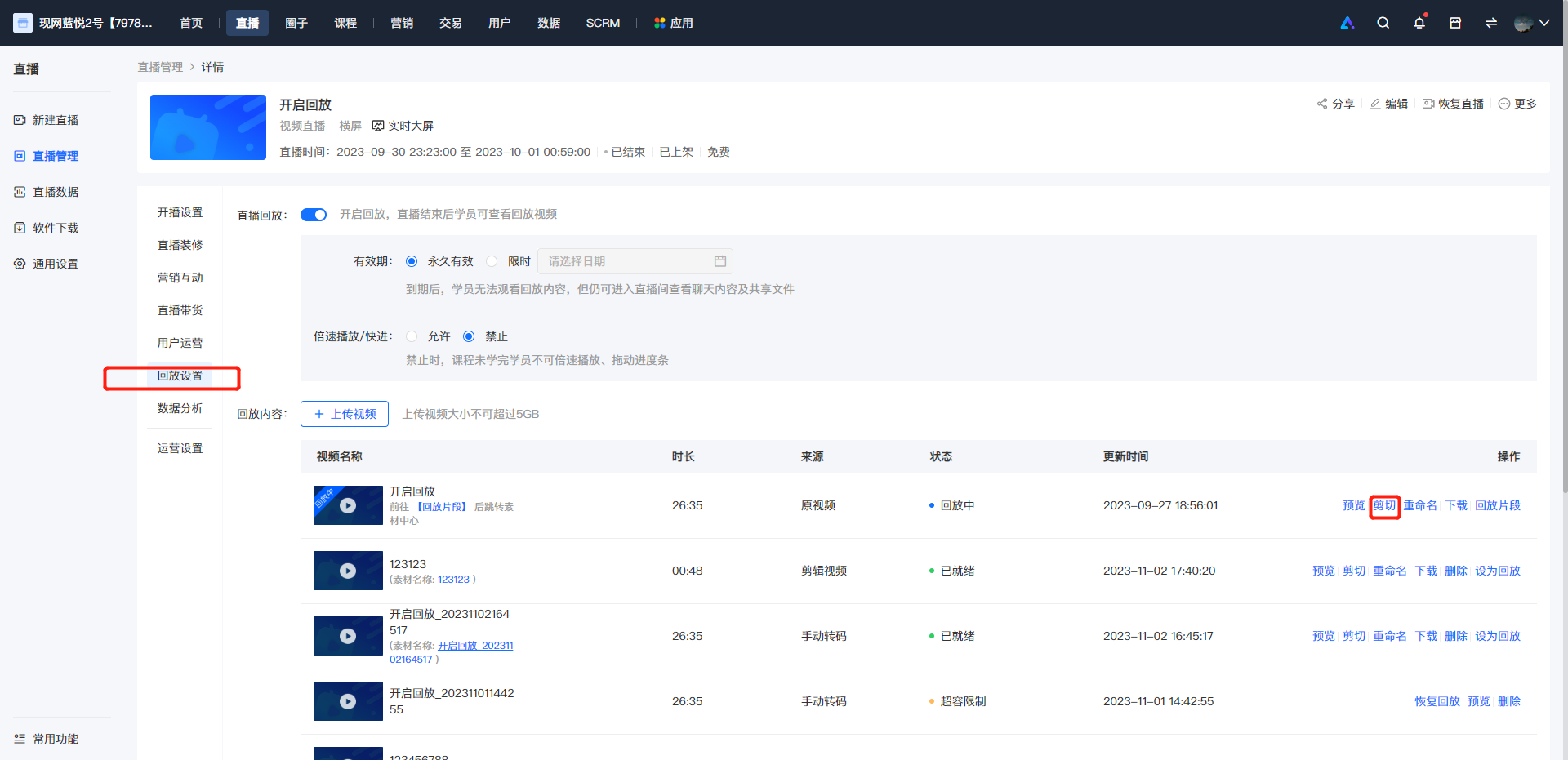Click the 上传视频 button
This screenshot has width=1568, height=760.
[345, 414]
